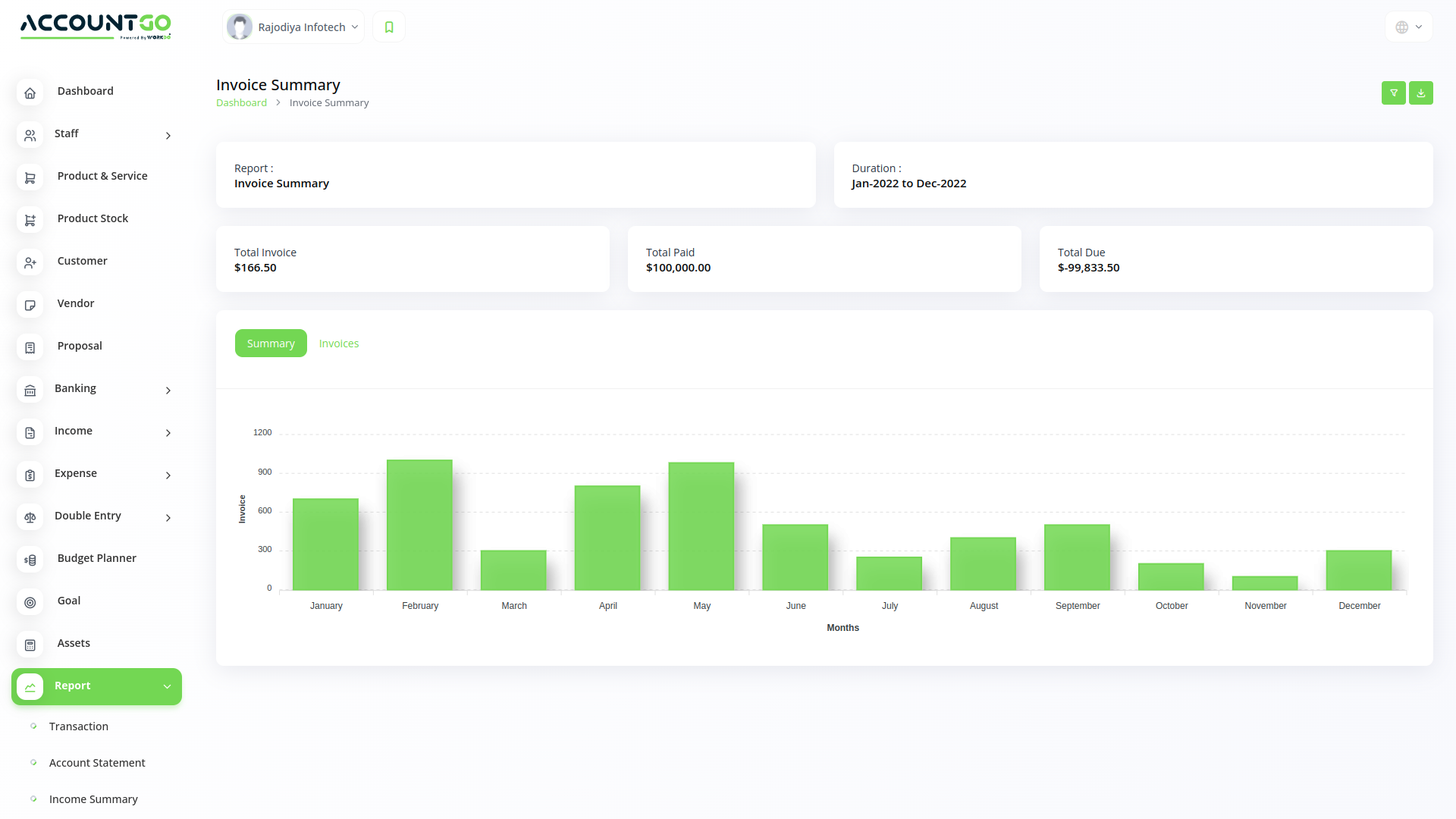
Task: Click the Dashboard home icon in sidebar
Action: click(x=30, y=93)
